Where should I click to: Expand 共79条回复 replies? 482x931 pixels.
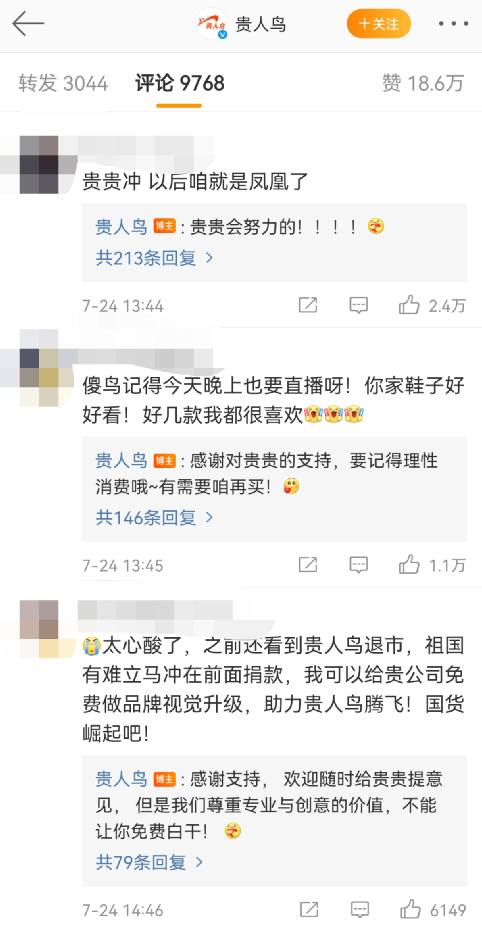point(150,863)
